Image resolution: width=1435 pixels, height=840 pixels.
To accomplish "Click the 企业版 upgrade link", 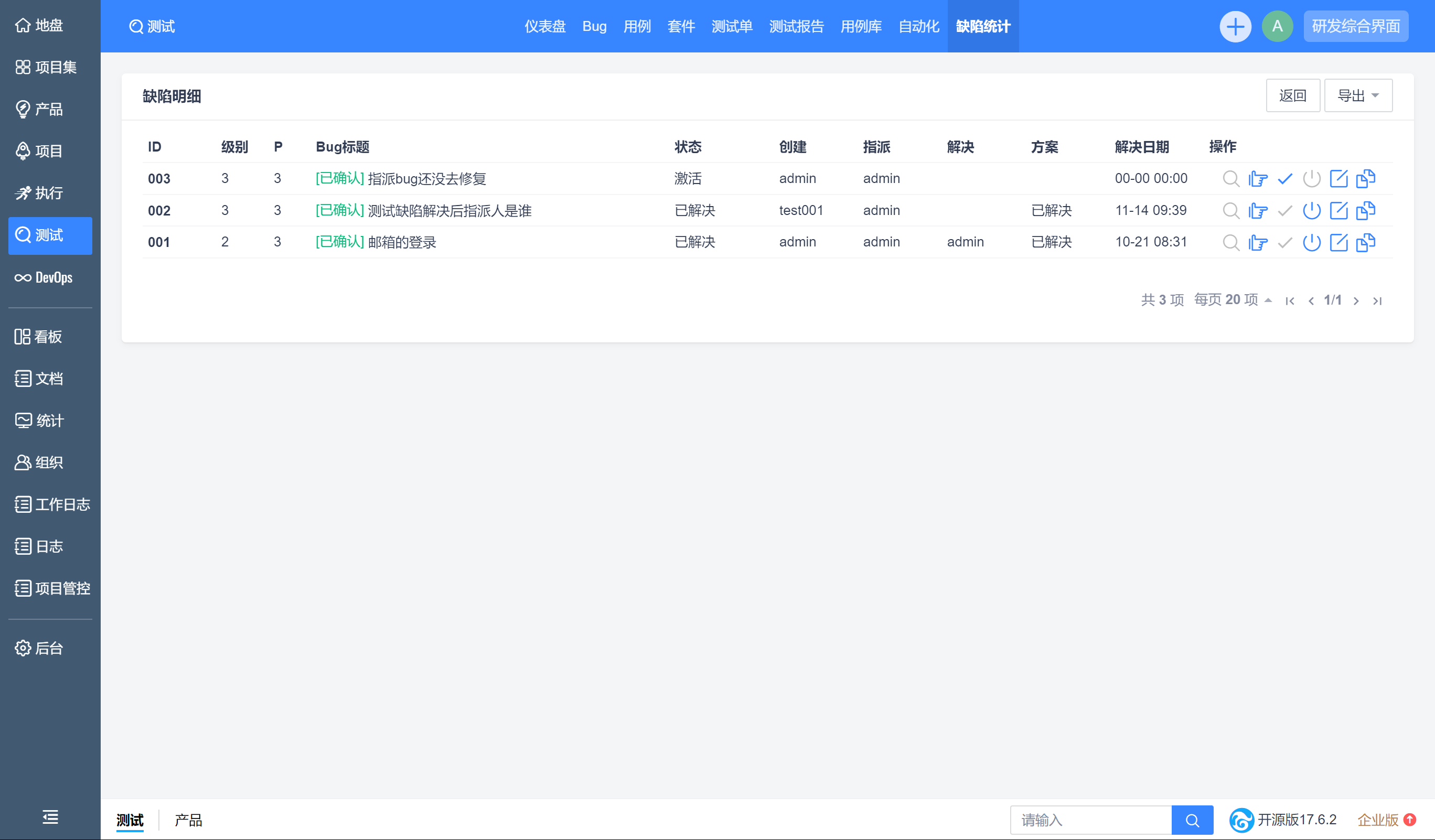I will [x=1386, y=820].
